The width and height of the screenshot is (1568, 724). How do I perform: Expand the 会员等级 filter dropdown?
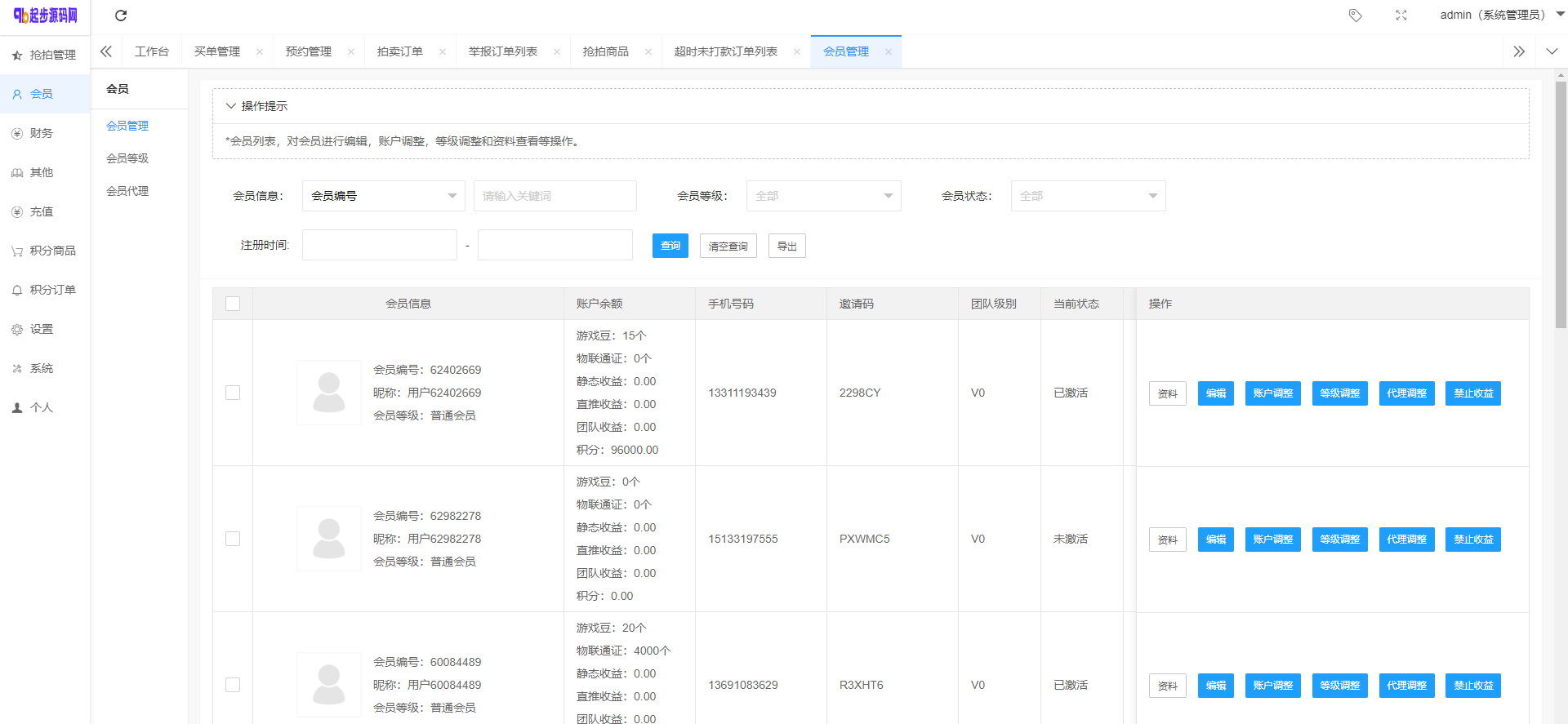coord(823,196)
